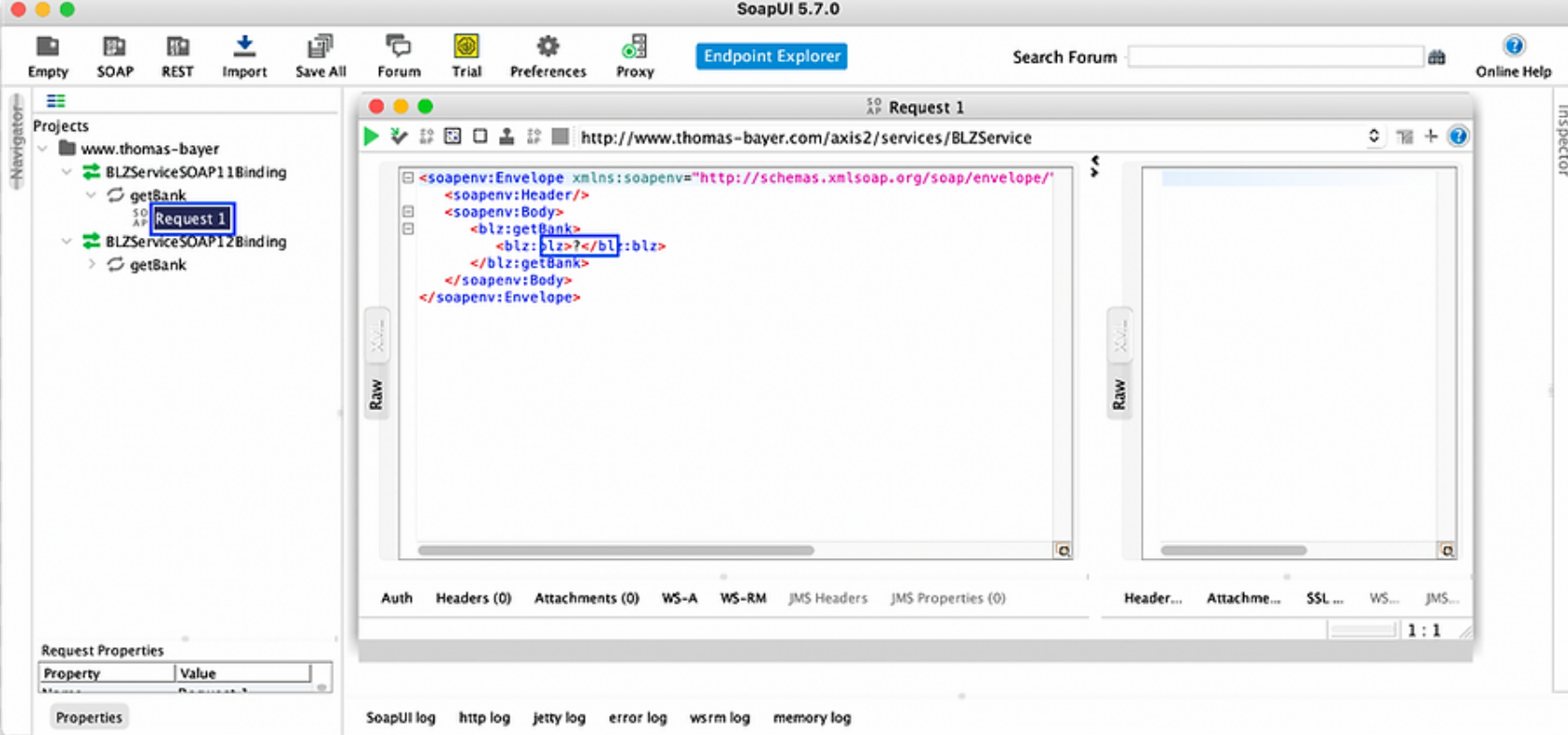The height and width of the screenshot is (735, 1568).
Task: Select Request 1 in the navigator tree
Action: [191, 218]
